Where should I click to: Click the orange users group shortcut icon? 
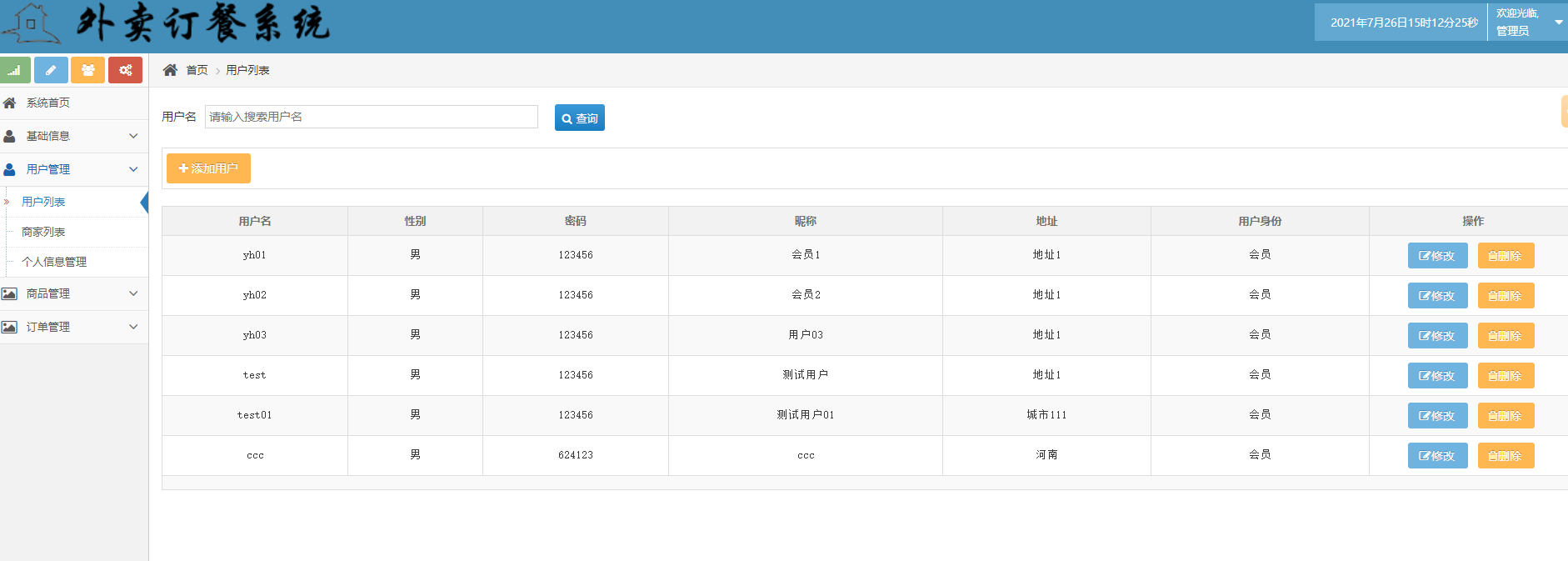(87, 70)
